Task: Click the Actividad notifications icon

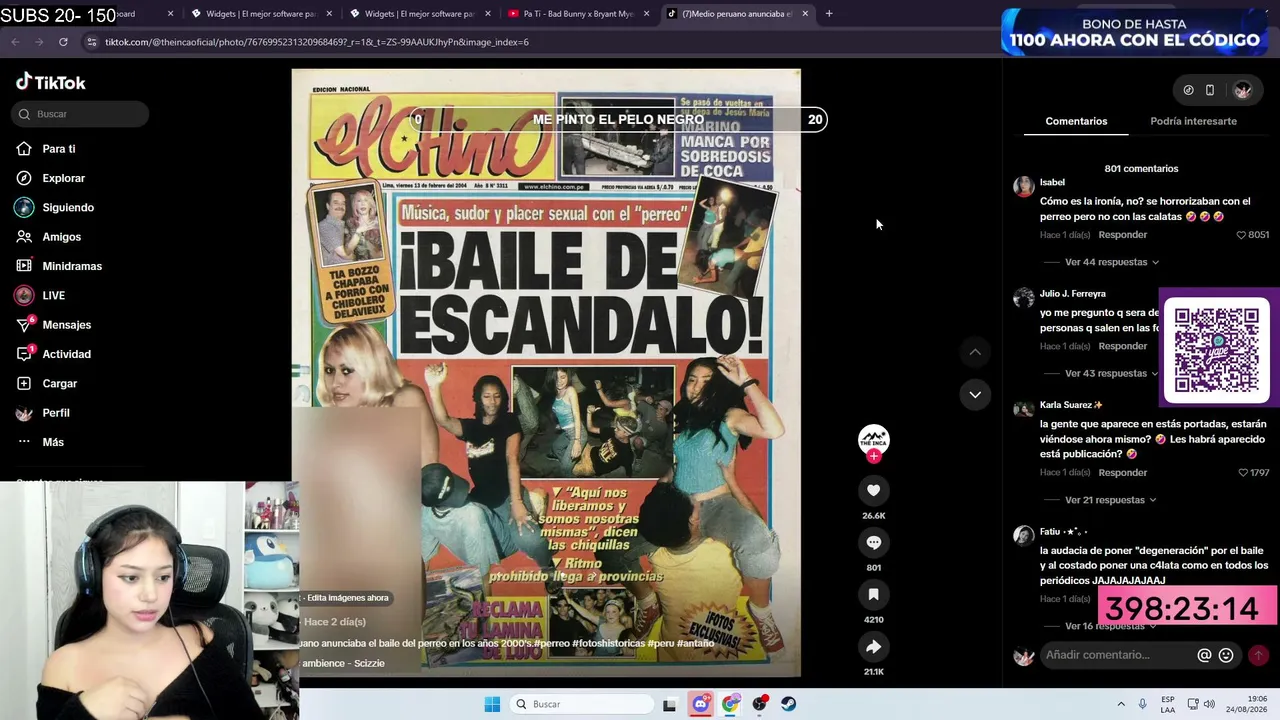Action: point(24,354)
